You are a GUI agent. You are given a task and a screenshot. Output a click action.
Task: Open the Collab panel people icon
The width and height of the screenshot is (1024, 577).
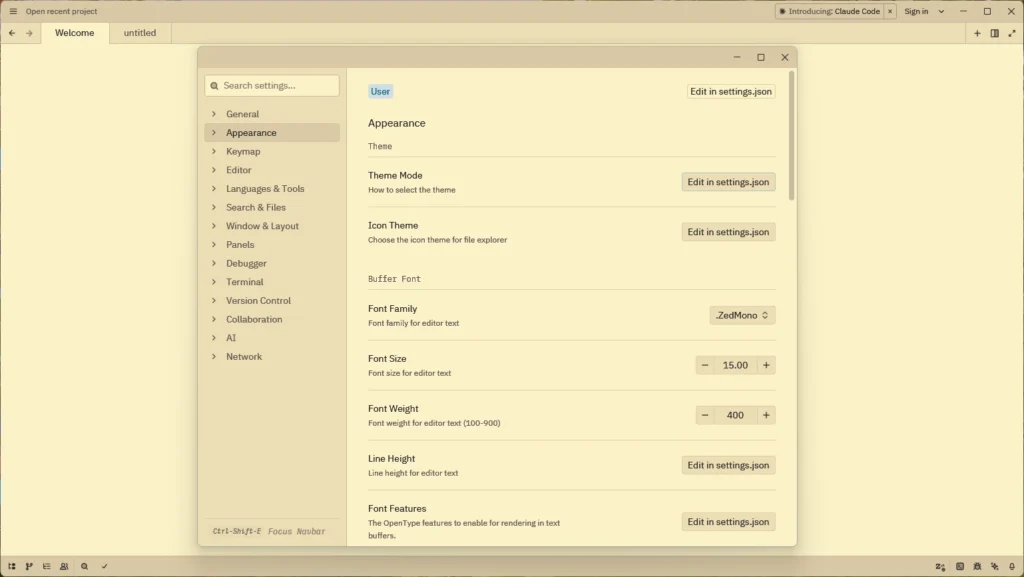click(64, 566)
